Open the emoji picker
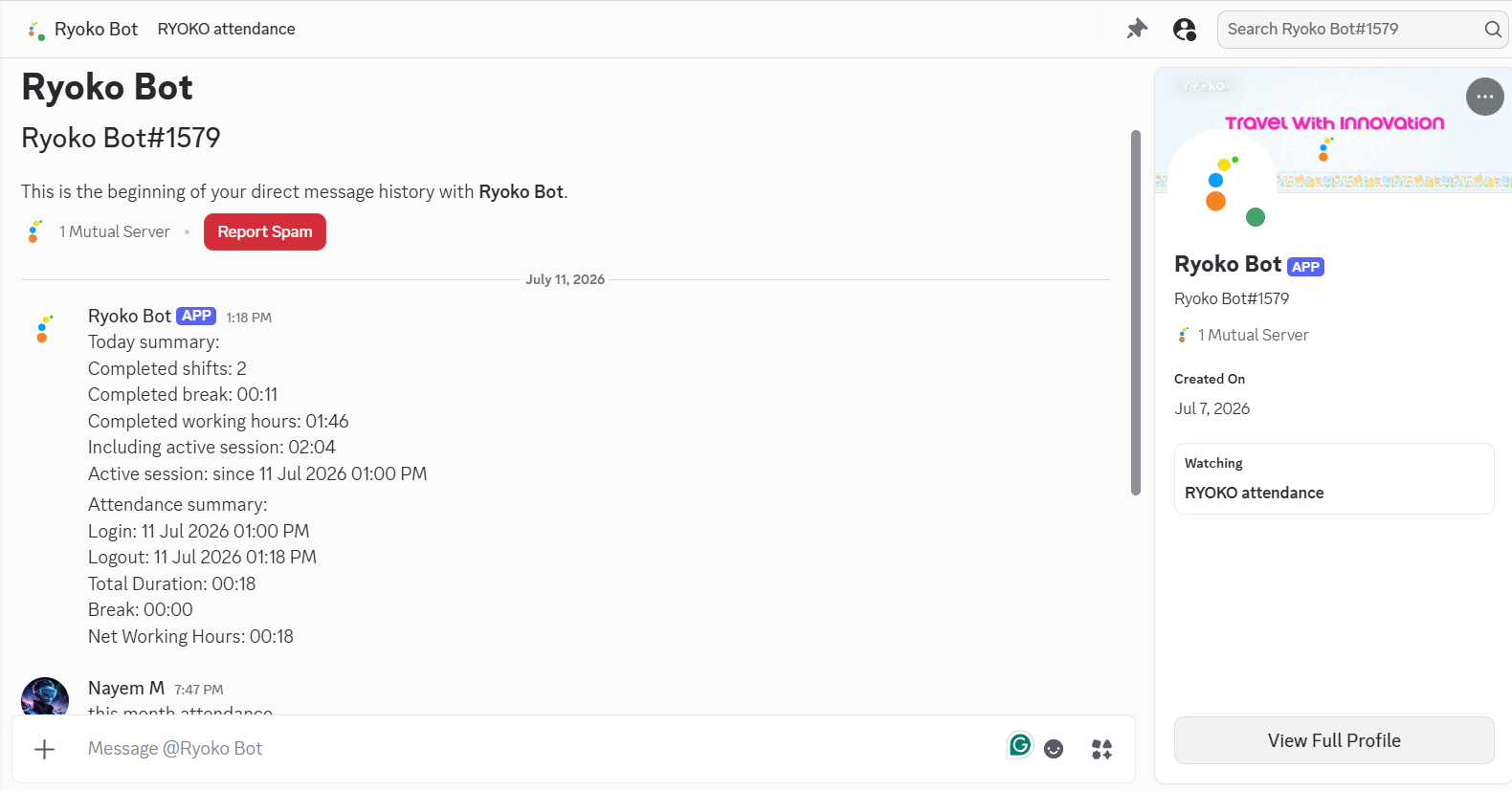 1054,749
